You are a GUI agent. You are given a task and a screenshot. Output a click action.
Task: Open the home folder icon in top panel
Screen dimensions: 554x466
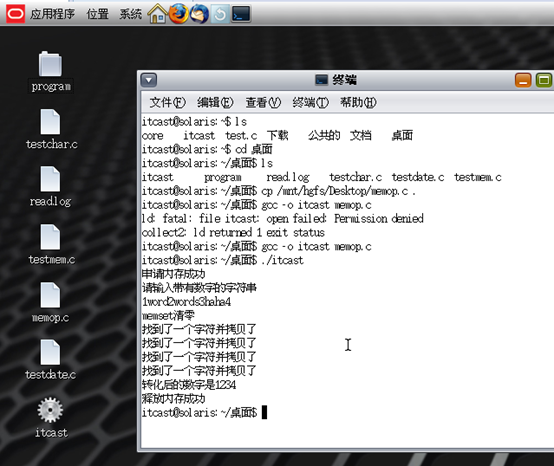[x=157, y=14]
